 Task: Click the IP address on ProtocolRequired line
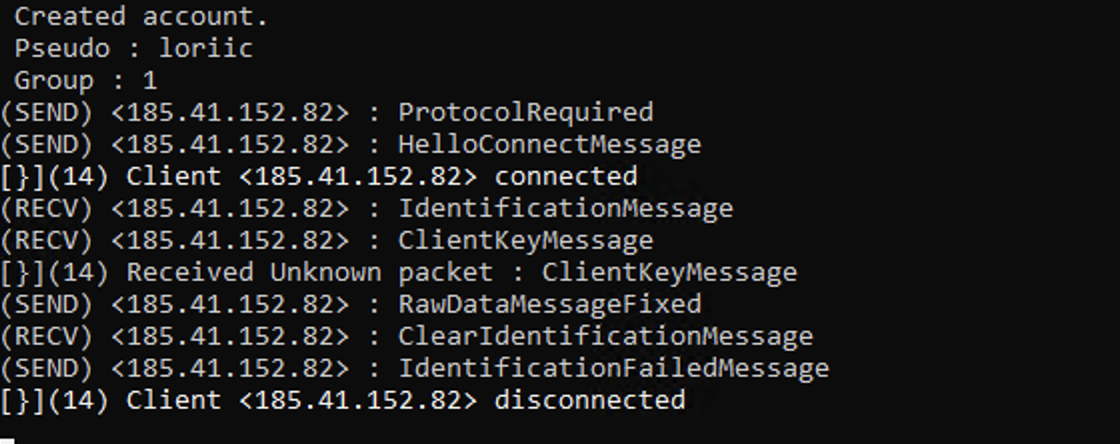[x=230, y=113]
